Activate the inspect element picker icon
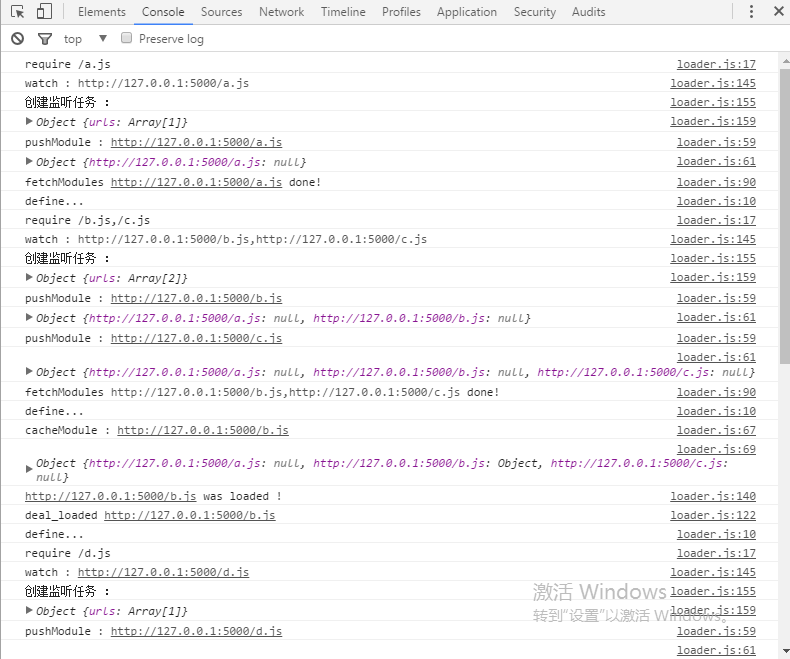790x659 pixels. (17, 12)
